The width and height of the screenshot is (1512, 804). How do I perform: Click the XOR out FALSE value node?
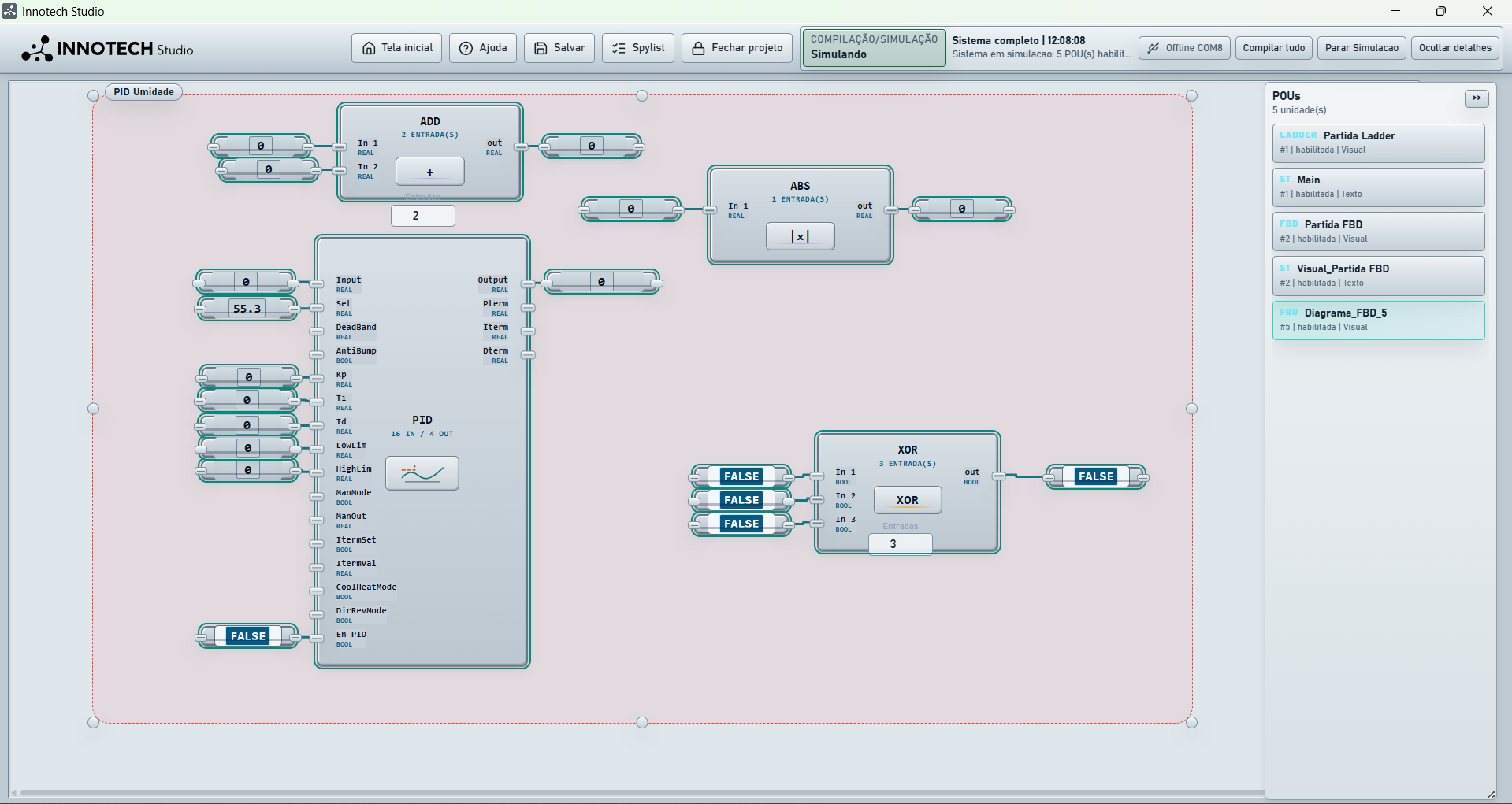coord(1096,476)
